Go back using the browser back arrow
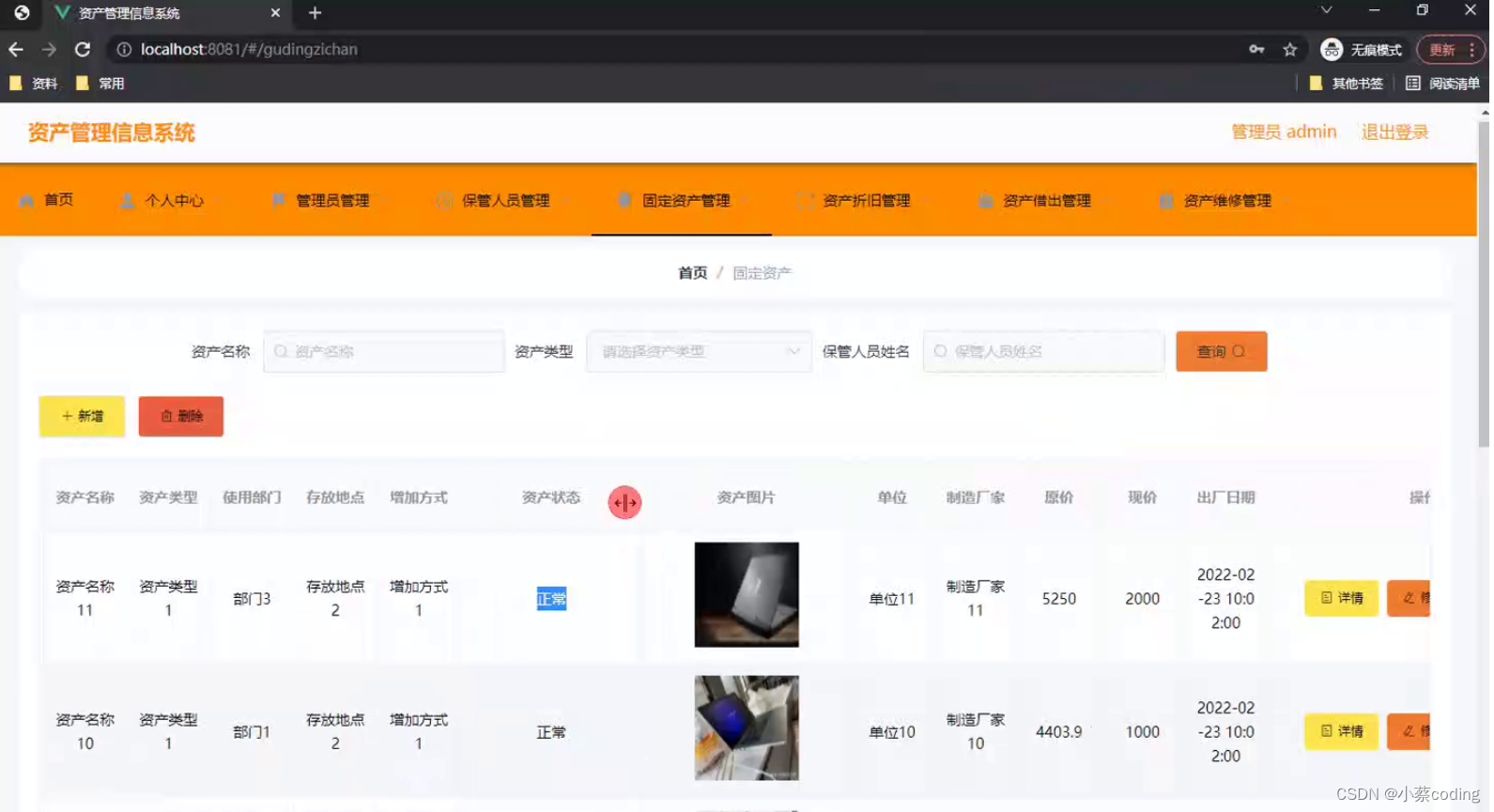This screenshot has width=1494, height=812. coord(16,50)
